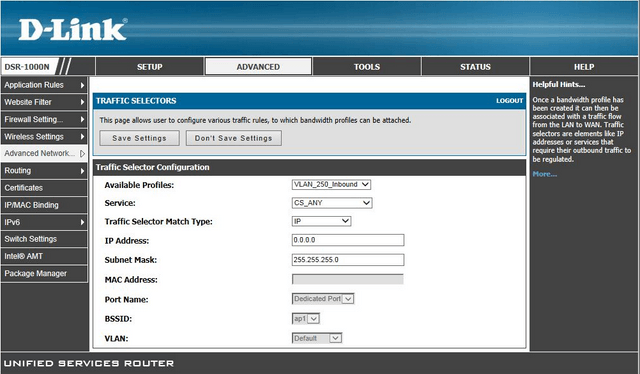Click the D-Link logo
The image size is (640, 374).
coord(73,30)
